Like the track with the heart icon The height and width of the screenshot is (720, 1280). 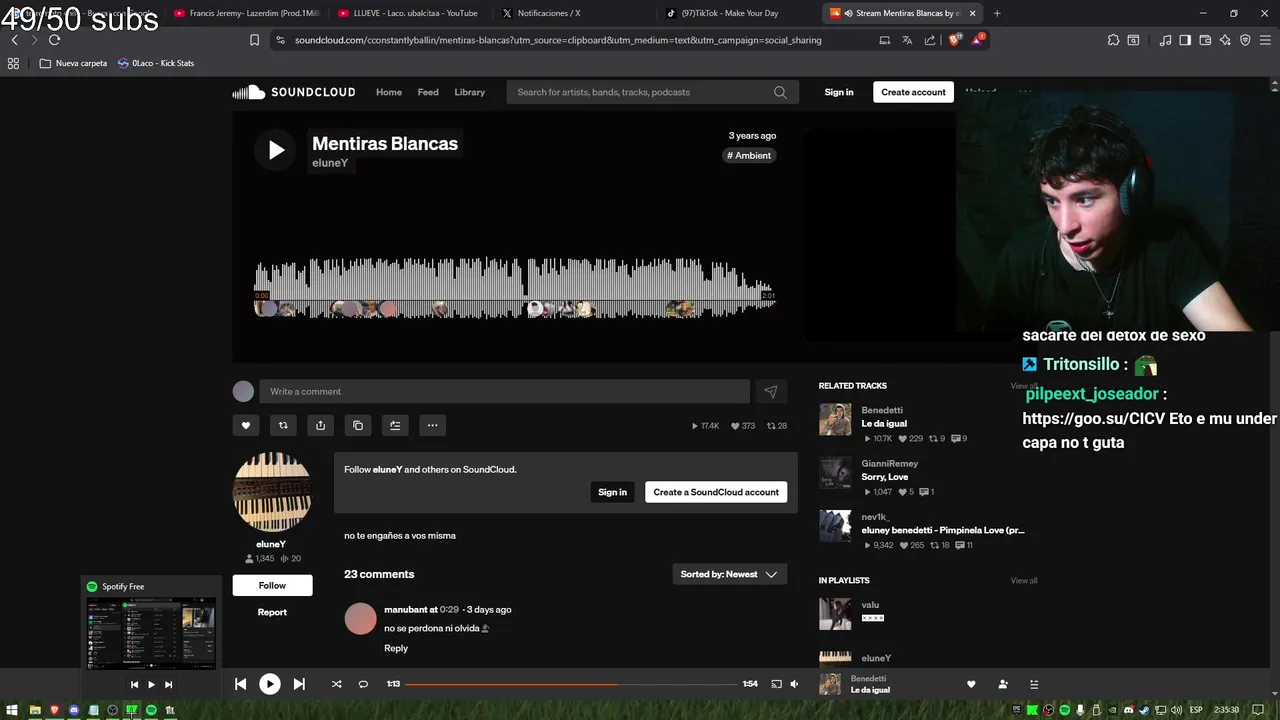246,425
